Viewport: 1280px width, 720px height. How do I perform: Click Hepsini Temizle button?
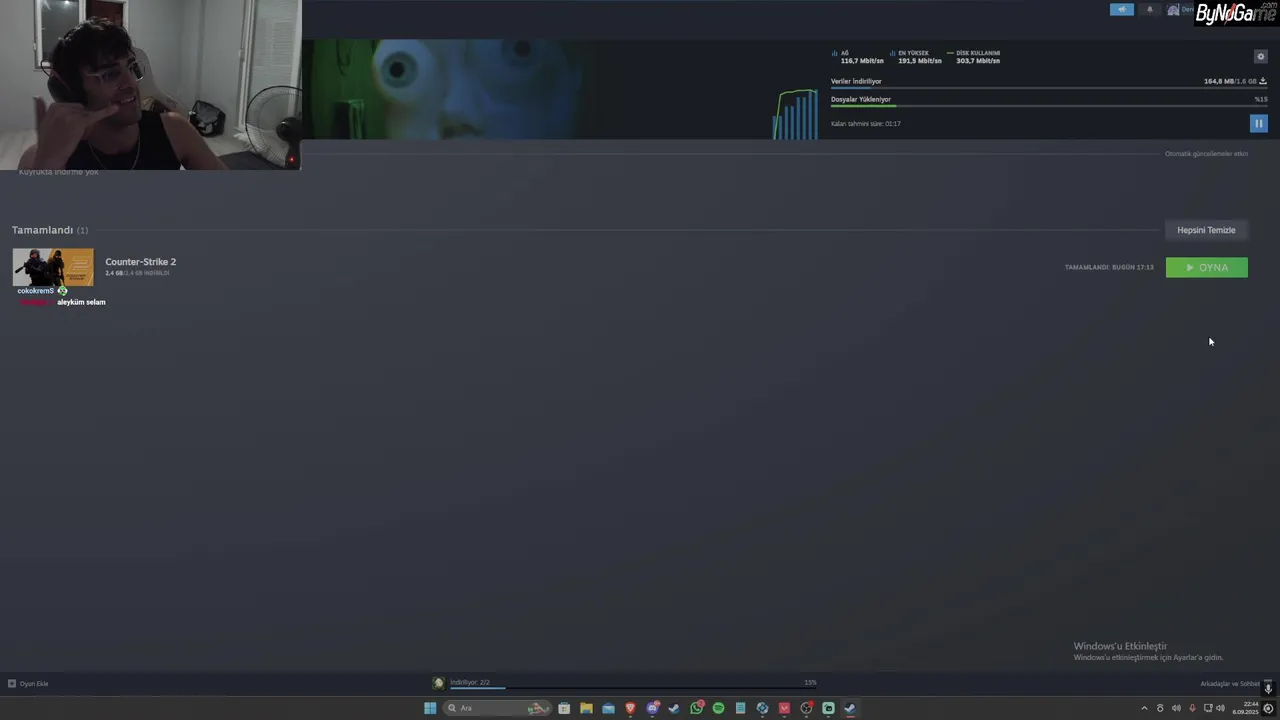[1206, 230]
